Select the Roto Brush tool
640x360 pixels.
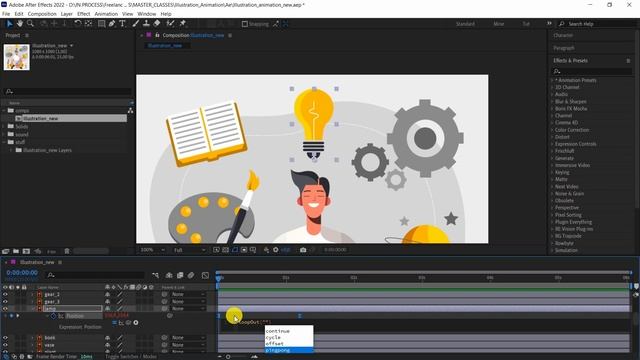click(x=170, y=24)
